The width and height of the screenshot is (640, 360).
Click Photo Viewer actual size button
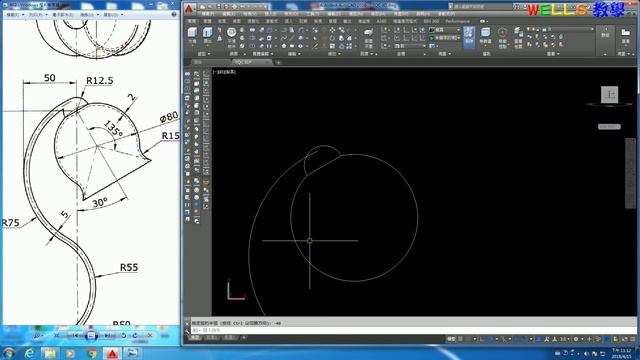tap(57, 336)
